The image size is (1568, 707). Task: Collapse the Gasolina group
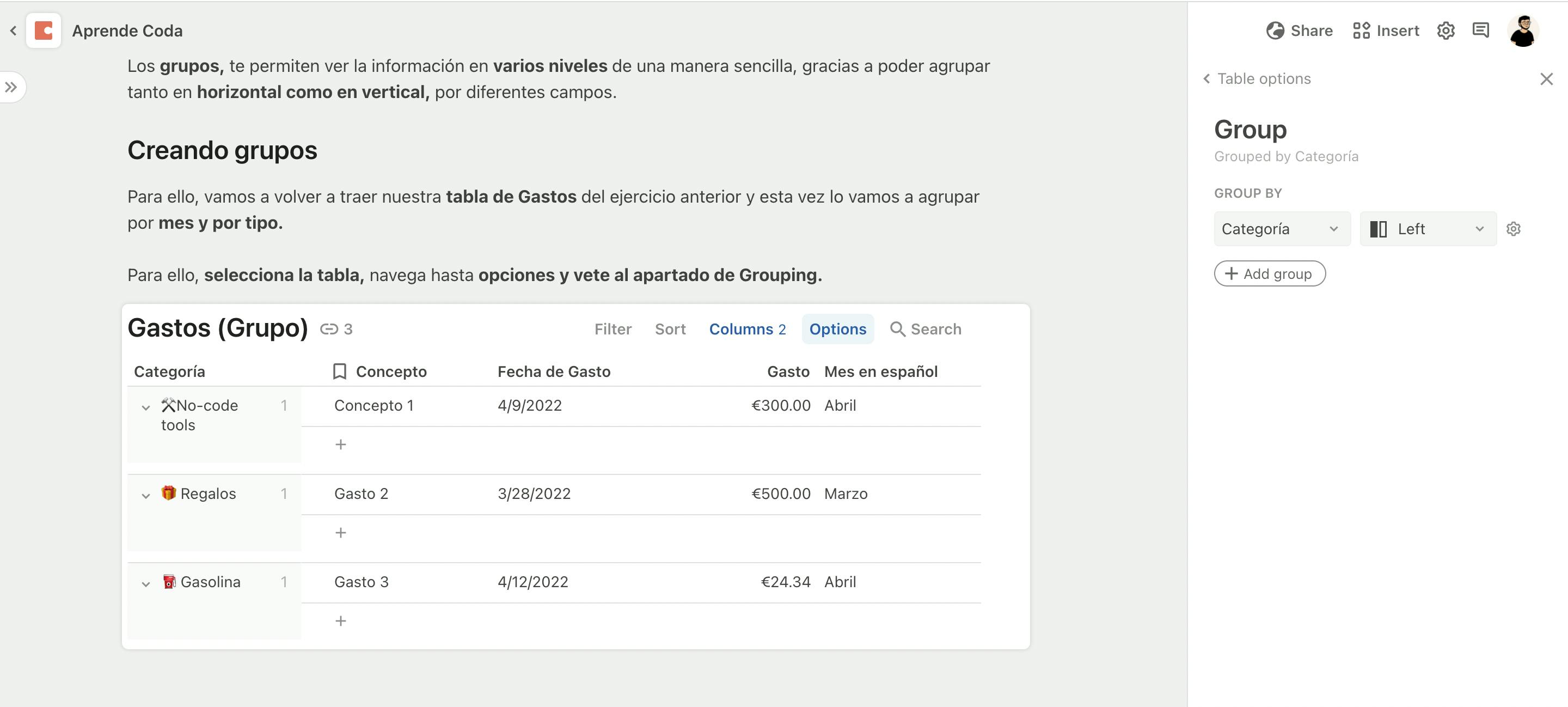click(146, 584)
